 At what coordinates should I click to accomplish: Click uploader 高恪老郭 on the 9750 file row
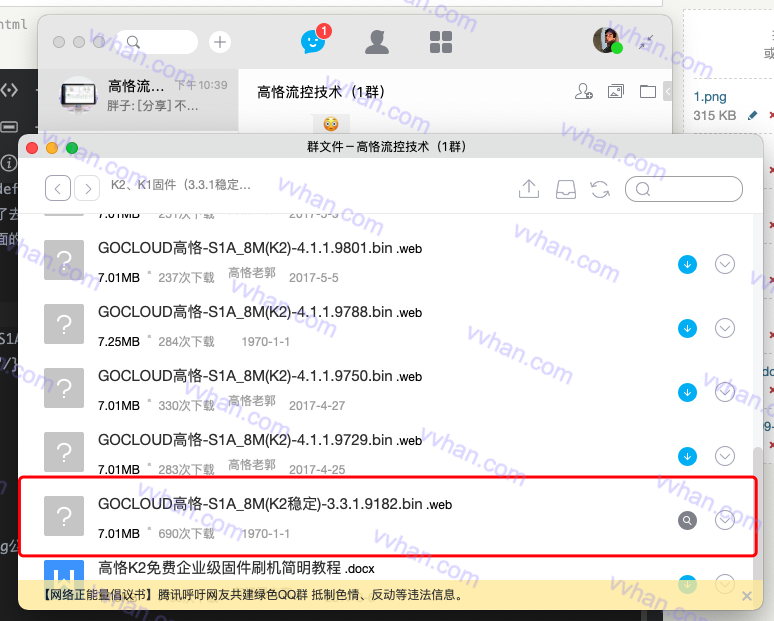click(252, 400)
